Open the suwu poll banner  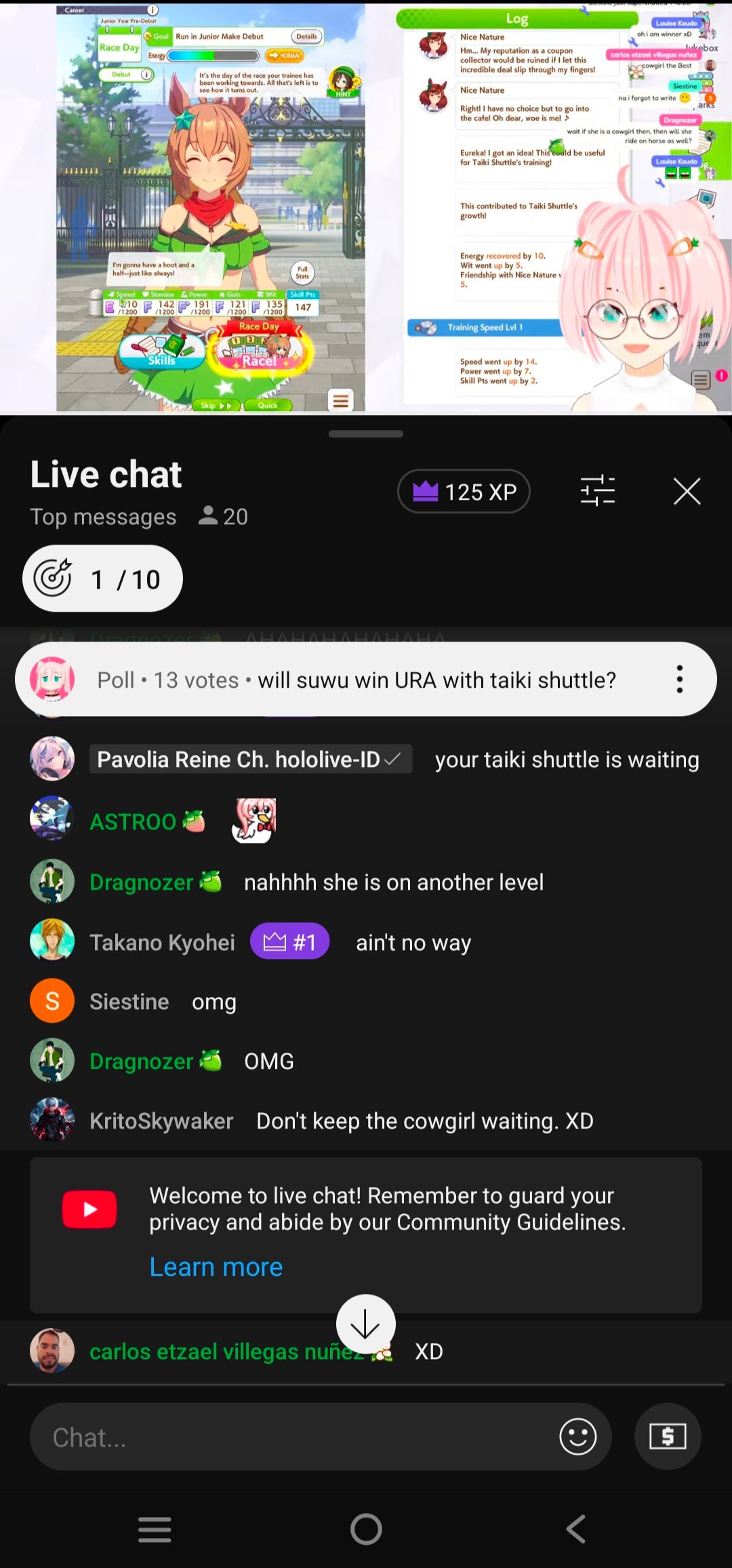click(365, 679)
